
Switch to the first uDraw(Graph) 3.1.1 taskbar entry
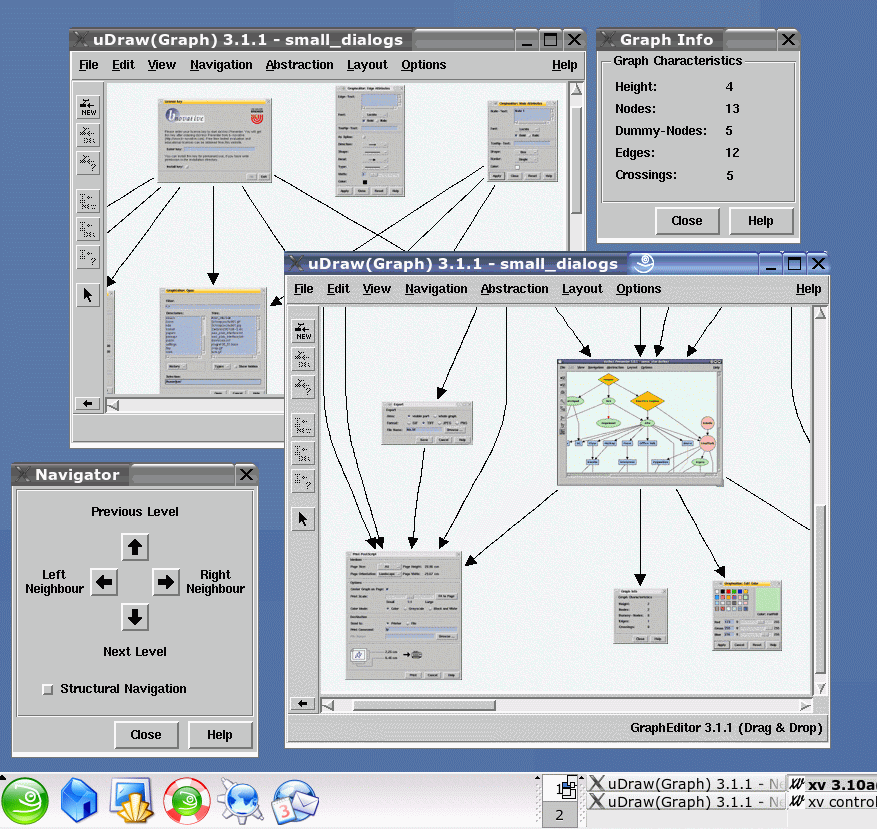pyautogui.click(x=686, y=784)
